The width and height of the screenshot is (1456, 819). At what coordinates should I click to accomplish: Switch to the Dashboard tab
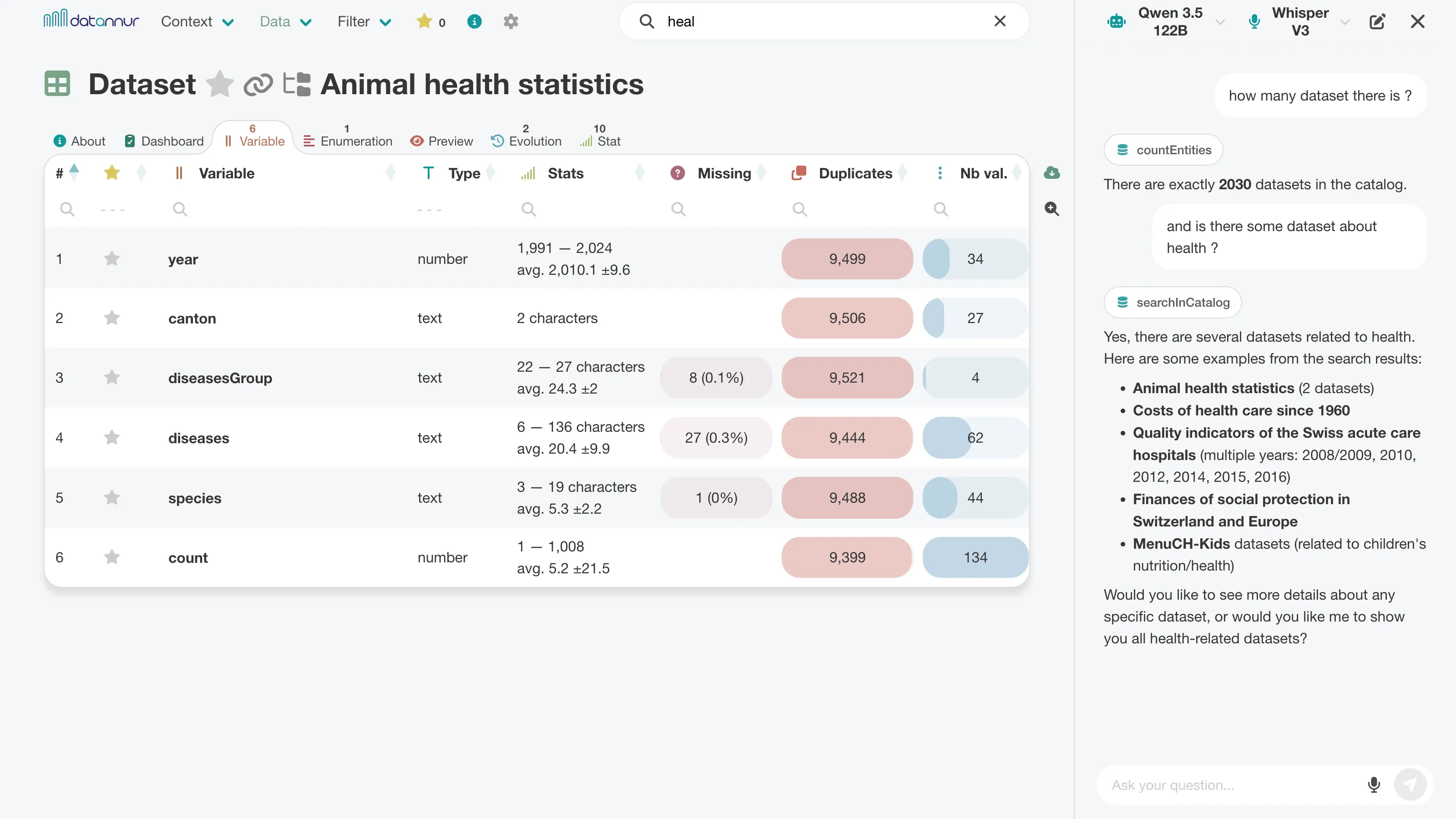point(164,141)
